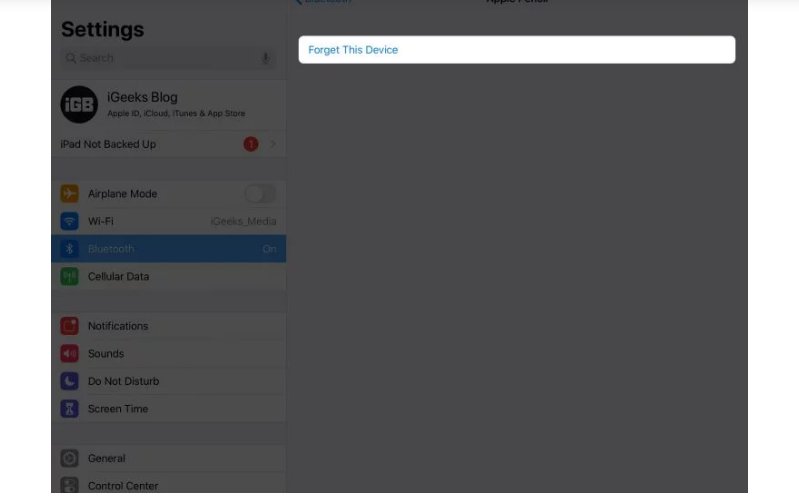Viewport: 799px width, 500px height.
Task: Click the Screen Time hourglass icon
Action: (x=70, y=408)
